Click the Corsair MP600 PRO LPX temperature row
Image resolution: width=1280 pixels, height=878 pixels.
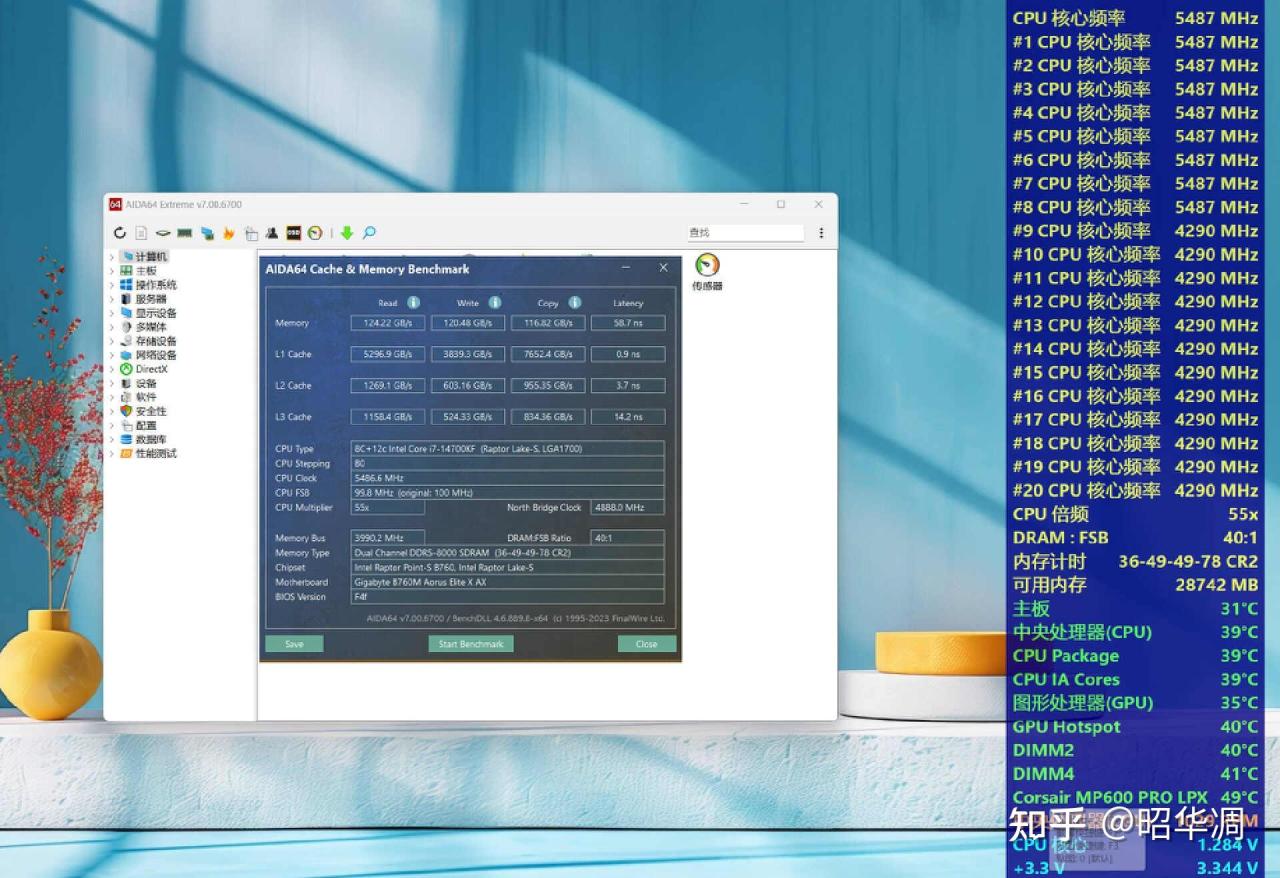[x=1135, y=798]
